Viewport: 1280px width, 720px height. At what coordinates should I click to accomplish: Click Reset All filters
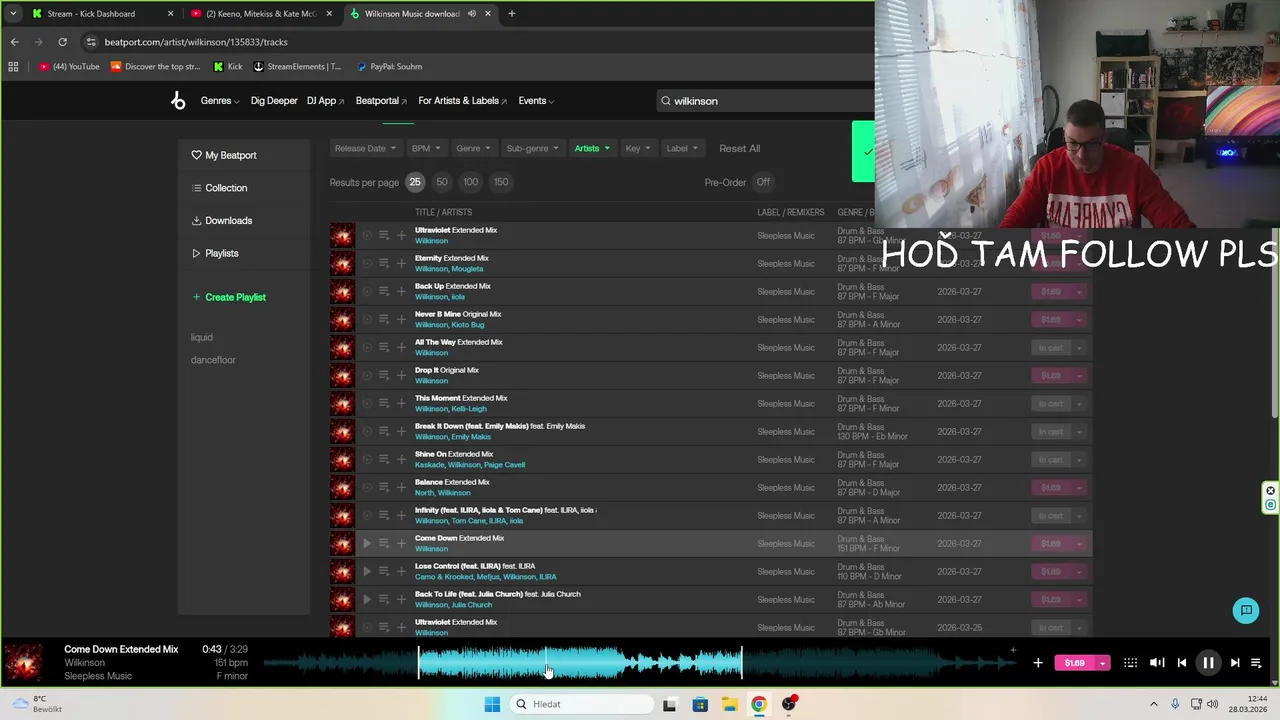(739, 148)
